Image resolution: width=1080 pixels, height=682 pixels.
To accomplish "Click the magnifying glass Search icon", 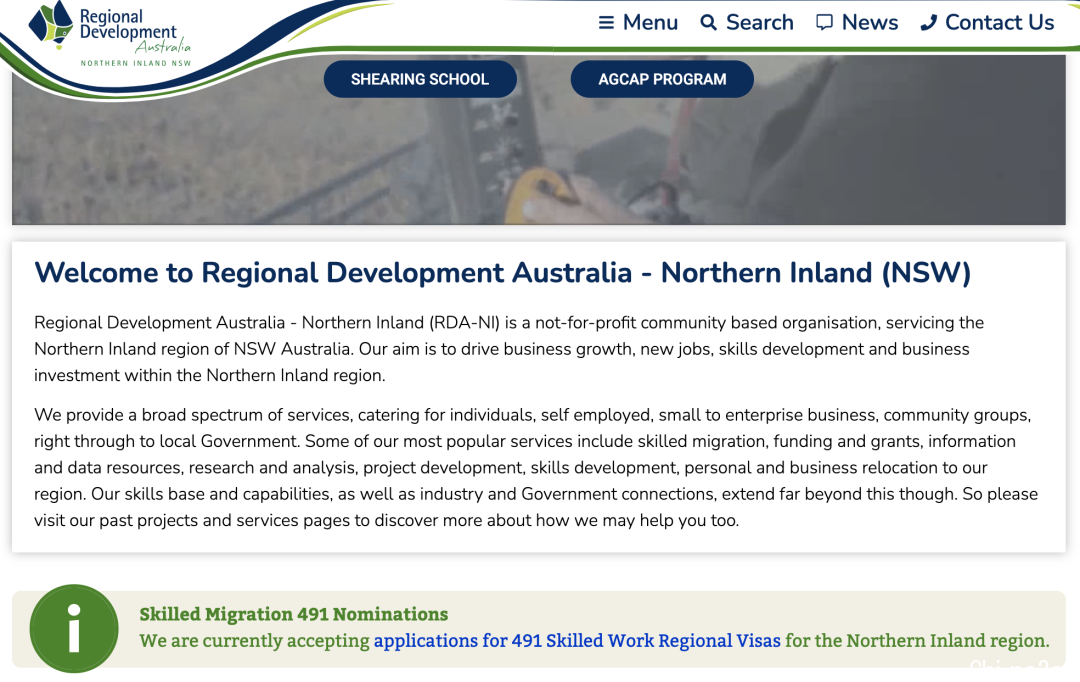I will tap(708, 23).
